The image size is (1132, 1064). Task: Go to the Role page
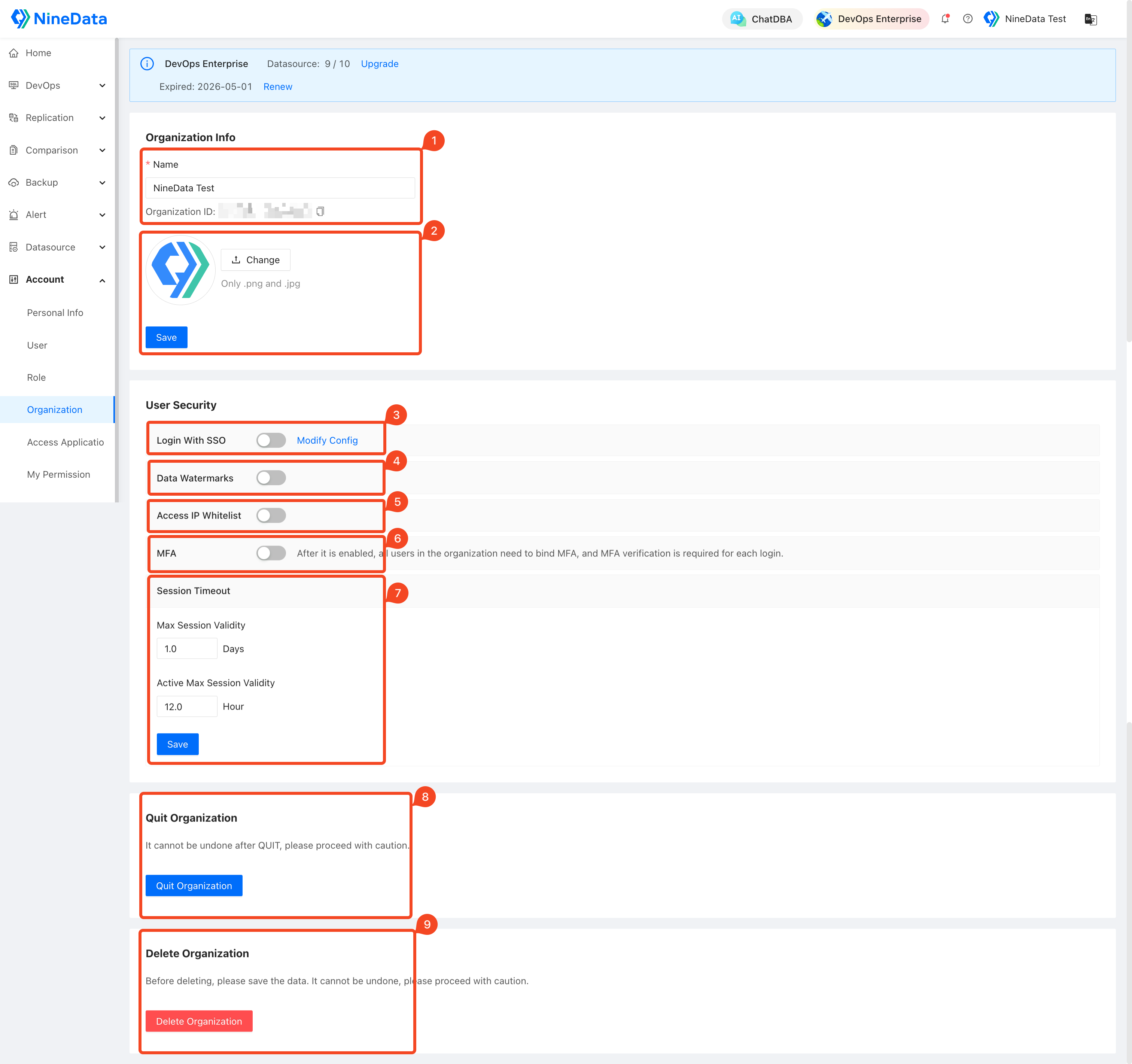pyautogui.click(x=36, y=378)
